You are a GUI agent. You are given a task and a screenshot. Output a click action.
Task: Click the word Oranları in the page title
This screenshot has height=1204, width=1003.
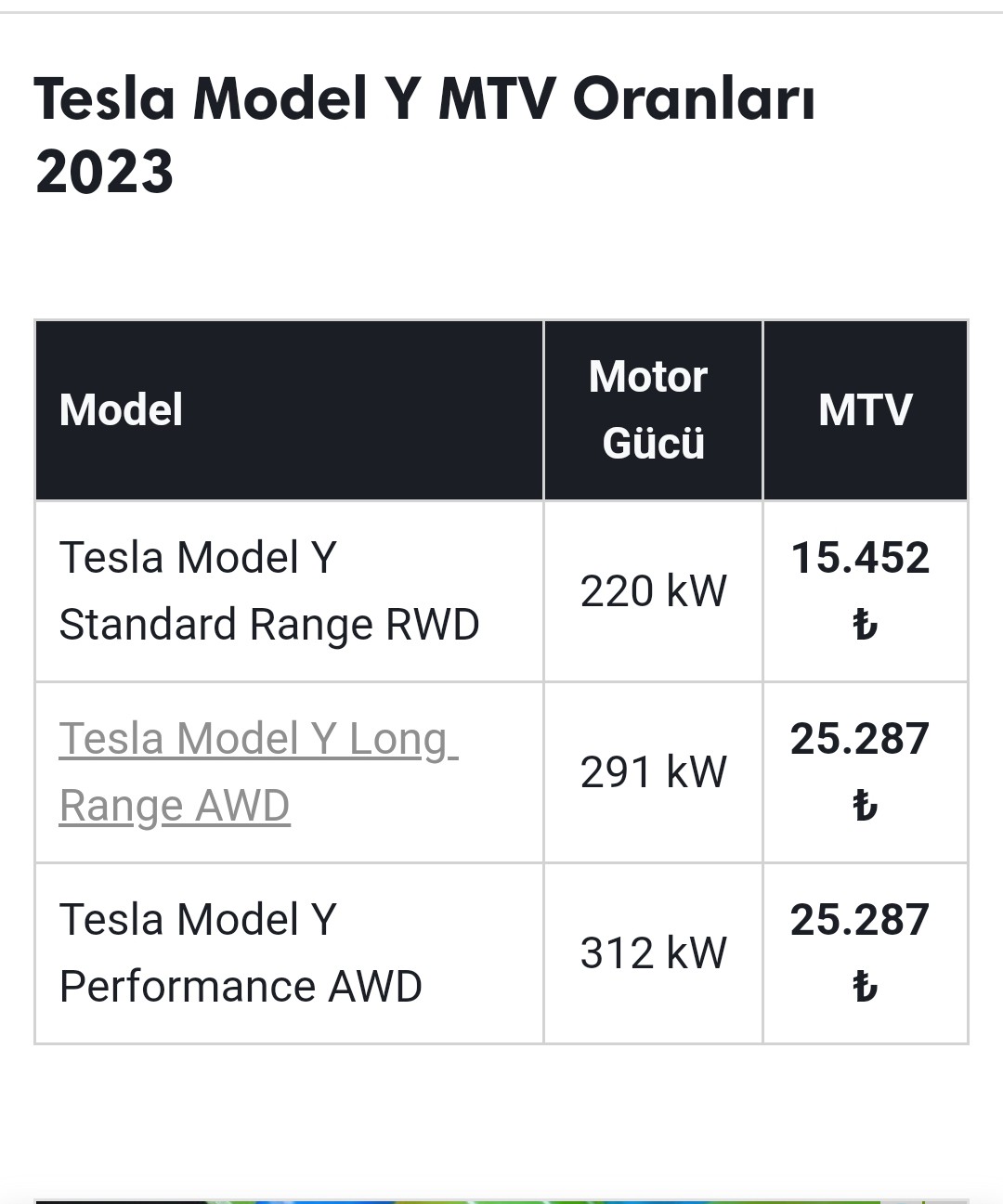tap(693, 98)
